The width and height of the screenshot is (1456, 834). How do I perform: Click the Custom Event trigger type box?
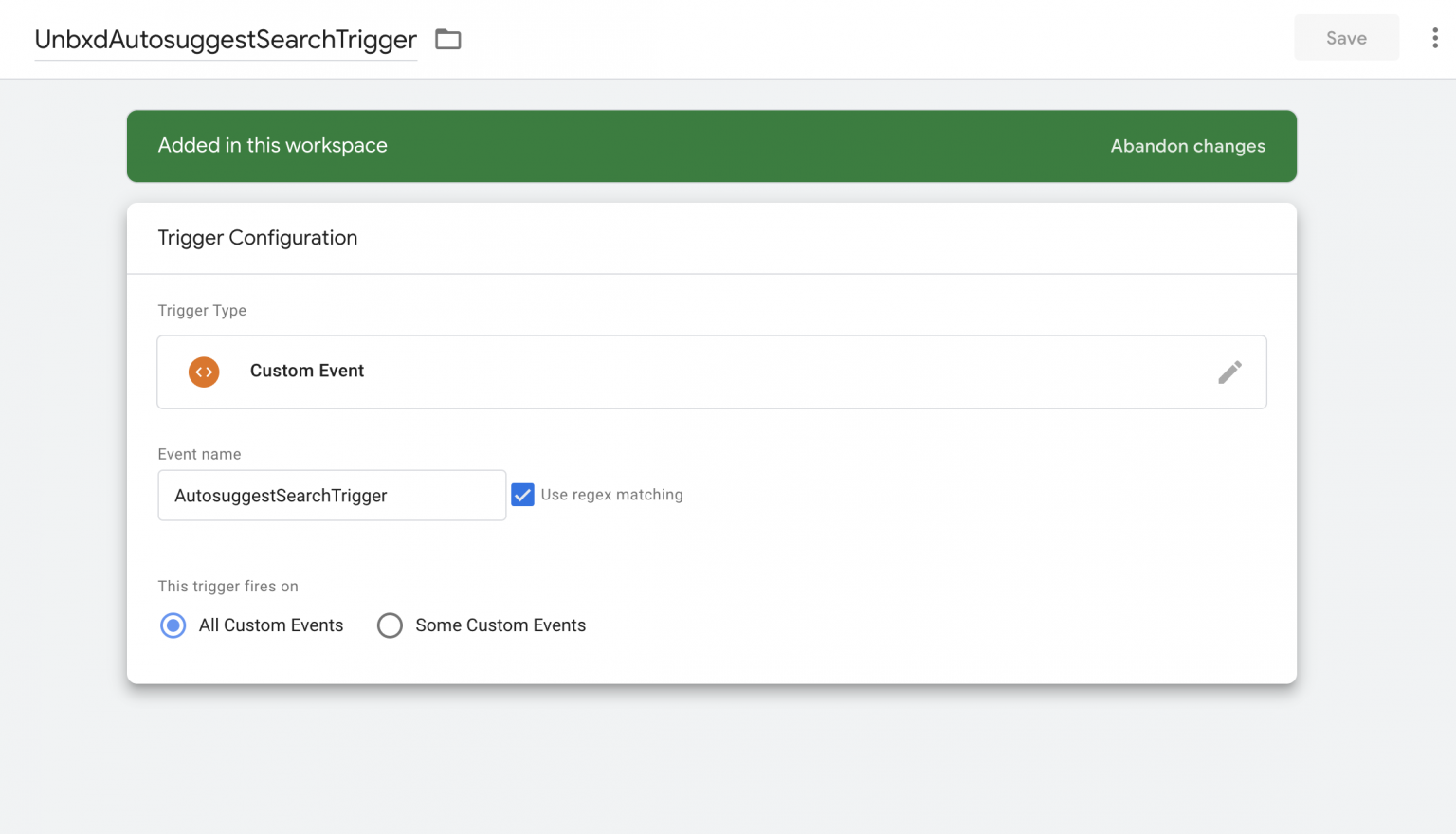(712, 372)
